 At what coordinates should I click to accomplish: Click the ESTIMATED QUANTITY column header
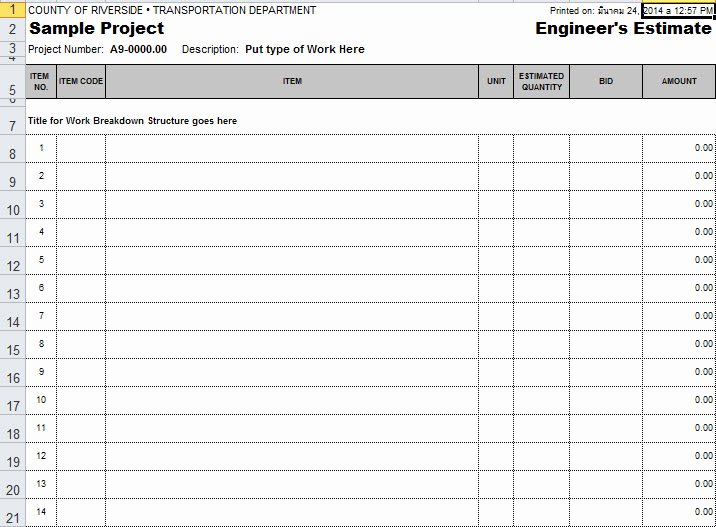pos(542,81)
